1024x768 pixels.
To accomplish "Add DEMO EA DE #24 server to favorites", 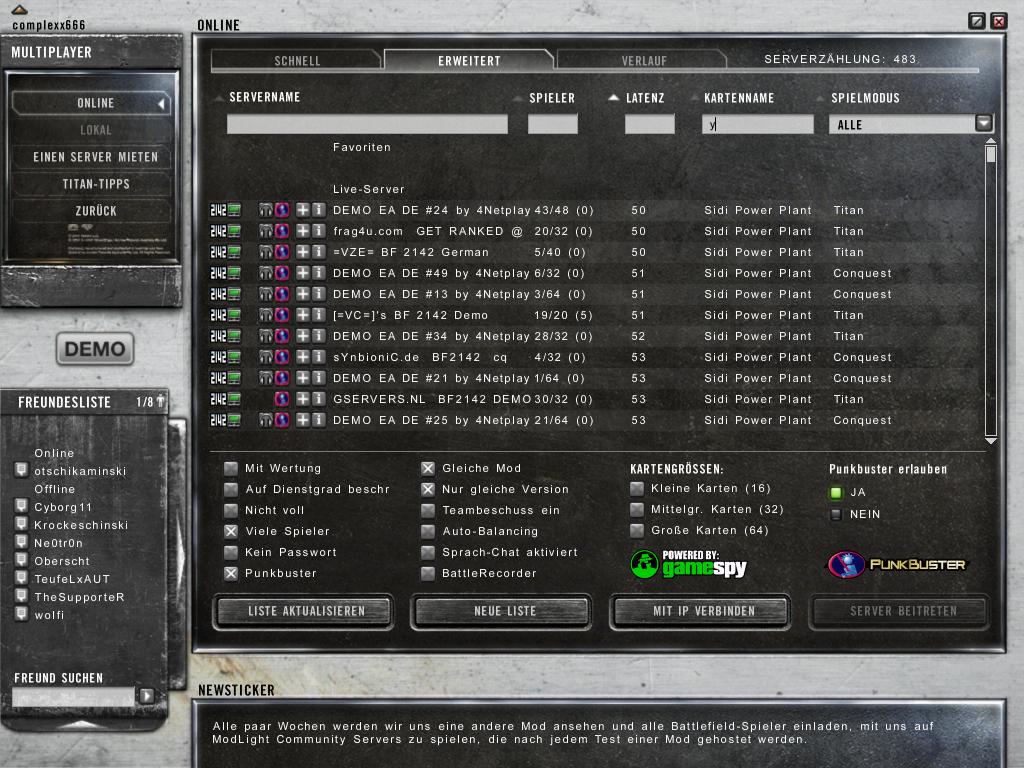I will (303, 210).
